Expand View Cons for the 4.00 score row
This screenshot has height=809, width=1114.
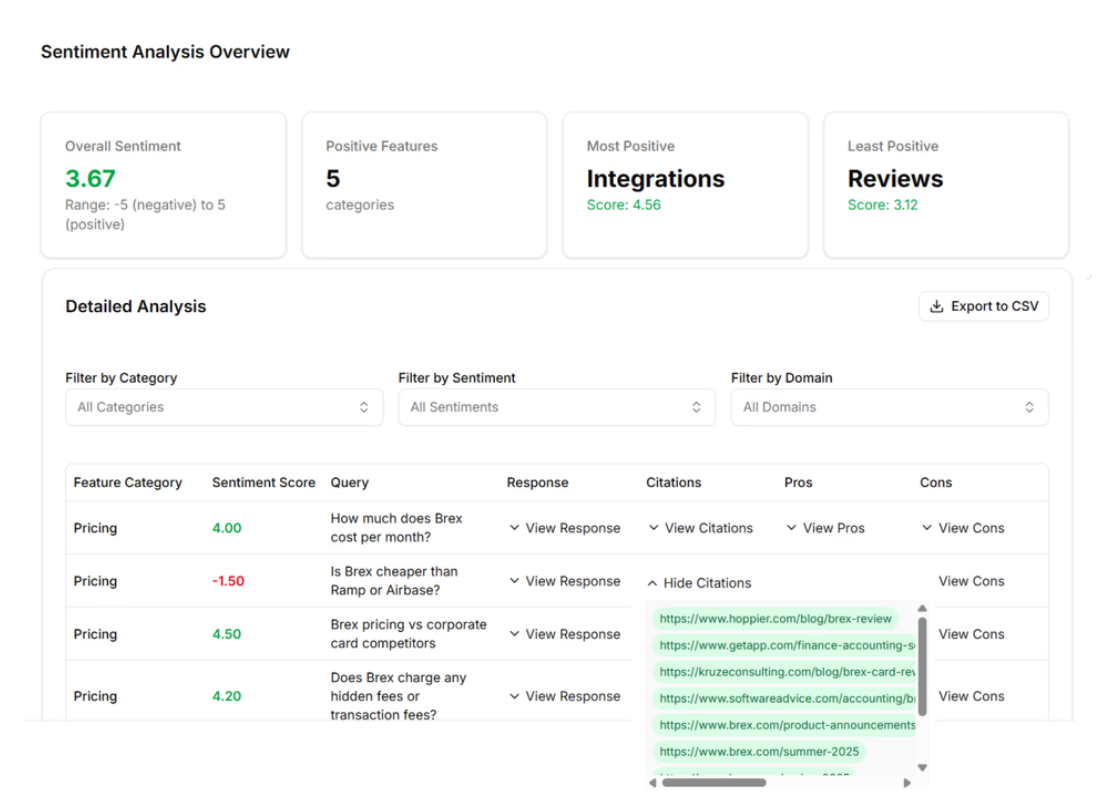coord(962,528)
